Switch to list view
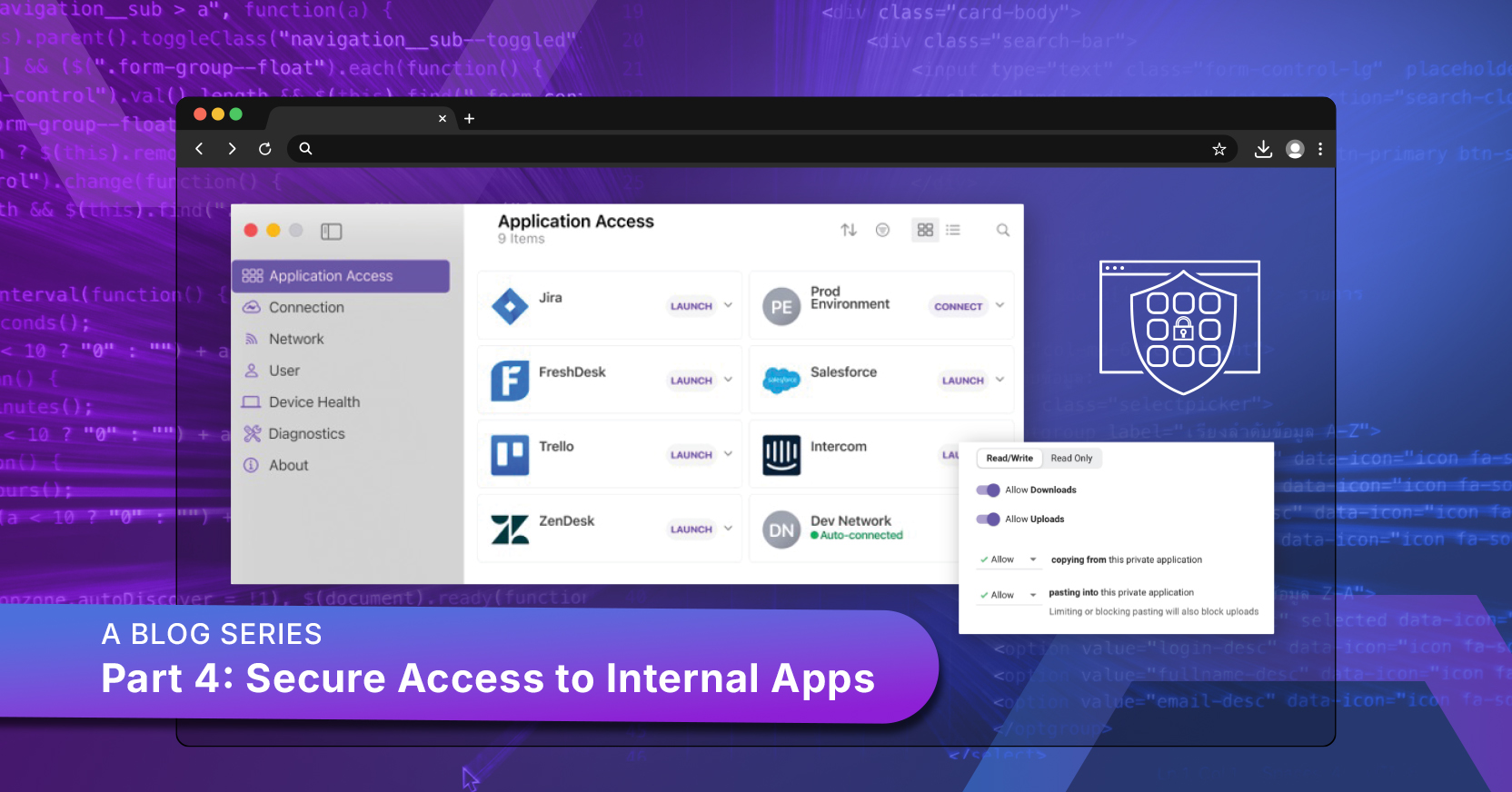1512x792 pixels. pyautogui.click(x=953, y=230)
